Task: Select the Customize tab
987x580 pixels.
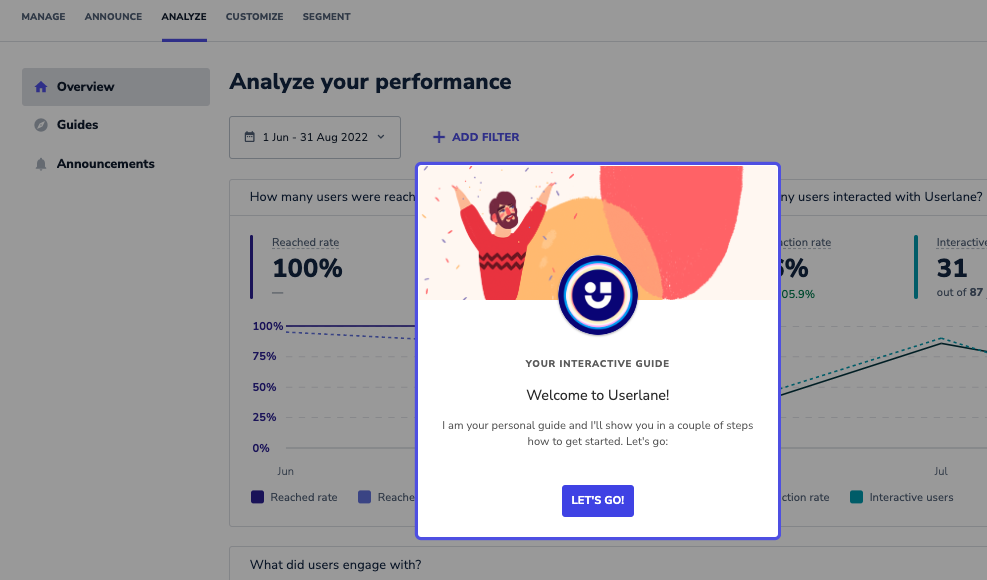Action: coord(254,17)
